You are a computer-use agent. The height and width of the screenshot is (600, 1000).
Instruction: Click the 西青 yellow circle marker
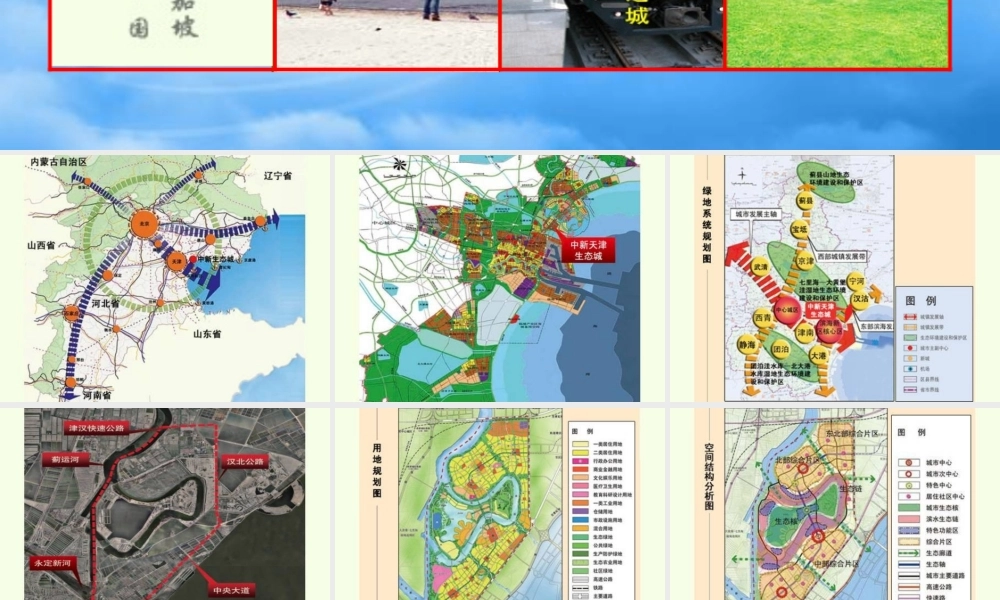coord(763,318)
